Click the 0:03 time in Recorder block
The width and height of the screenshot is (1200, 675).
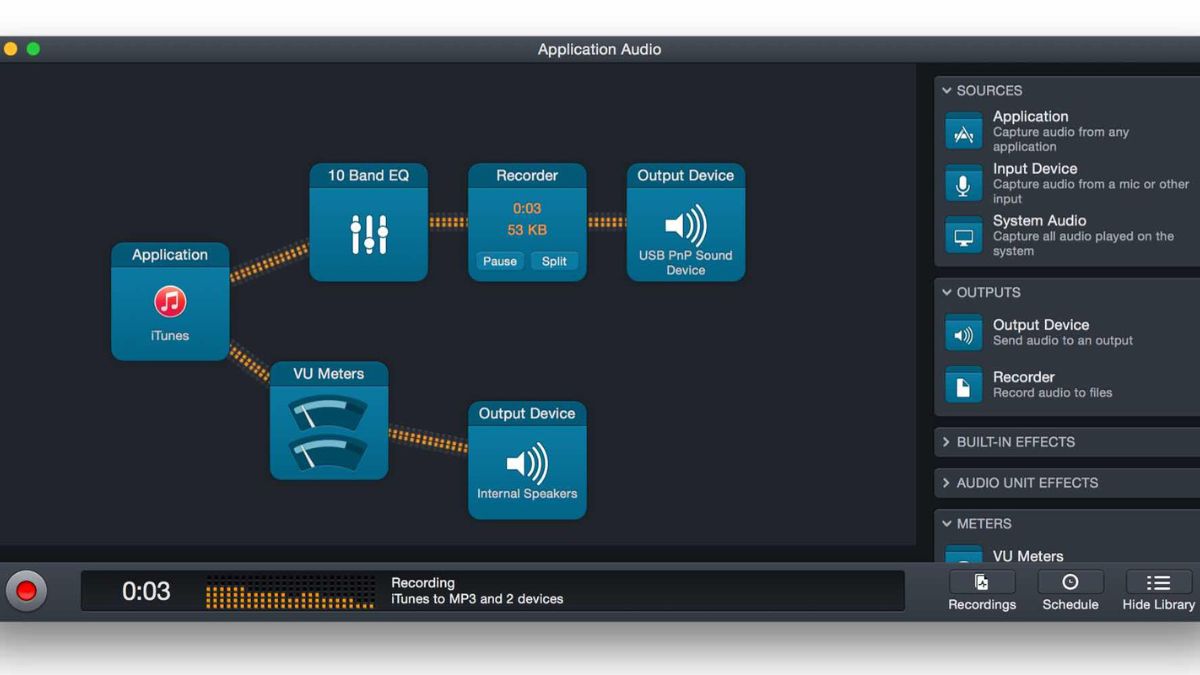(527, 209)
